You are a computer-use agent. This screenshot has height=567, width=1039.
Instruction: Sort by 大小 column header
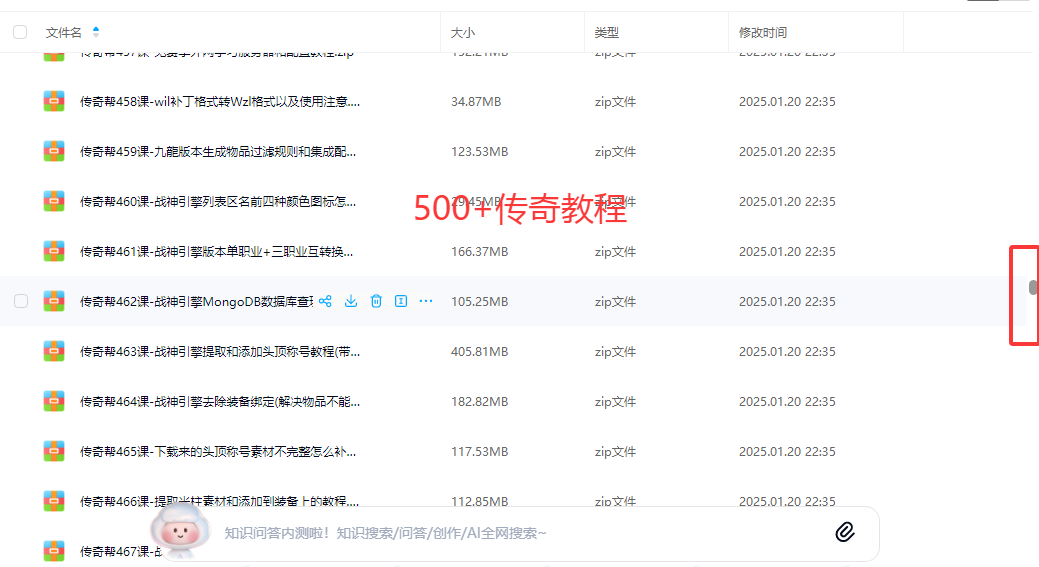462,33
